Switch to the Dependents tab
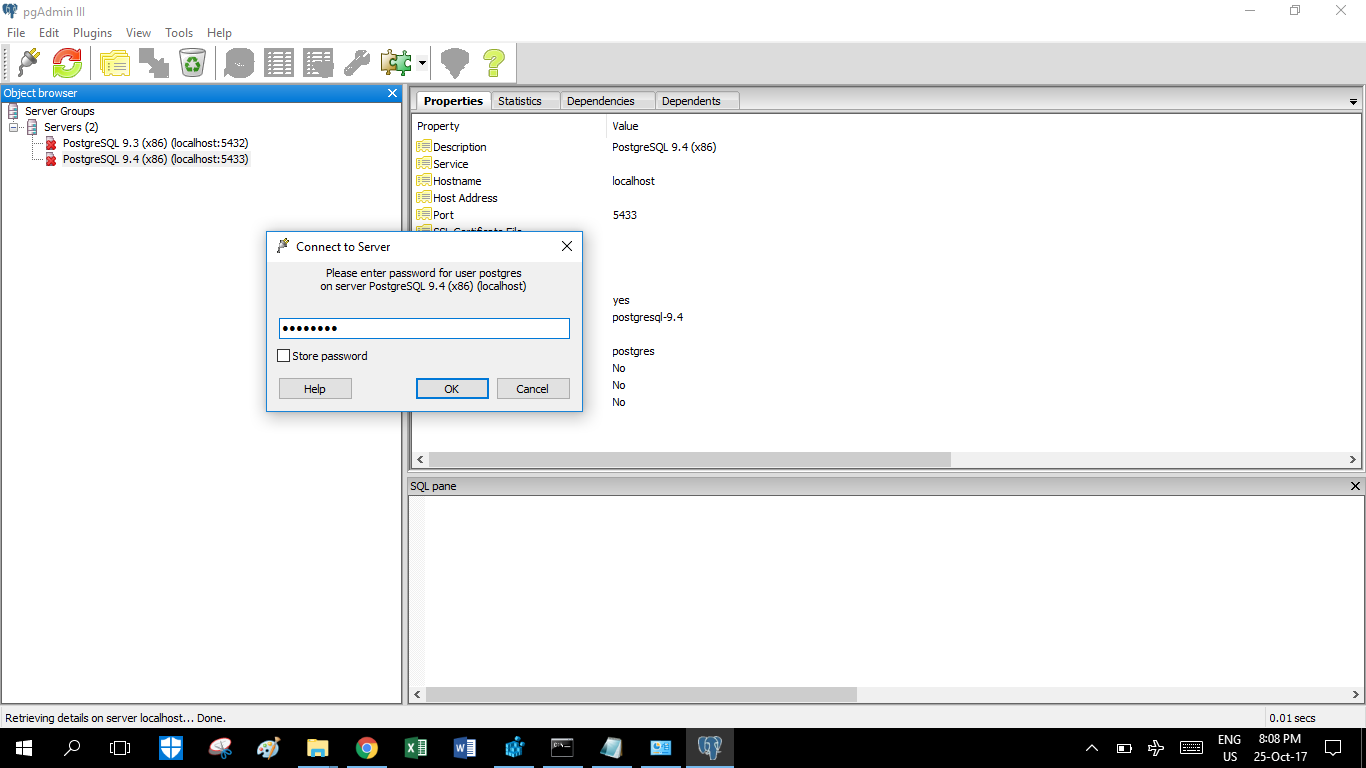This screenshot has height=768, width=1366. tap(691, 101)
